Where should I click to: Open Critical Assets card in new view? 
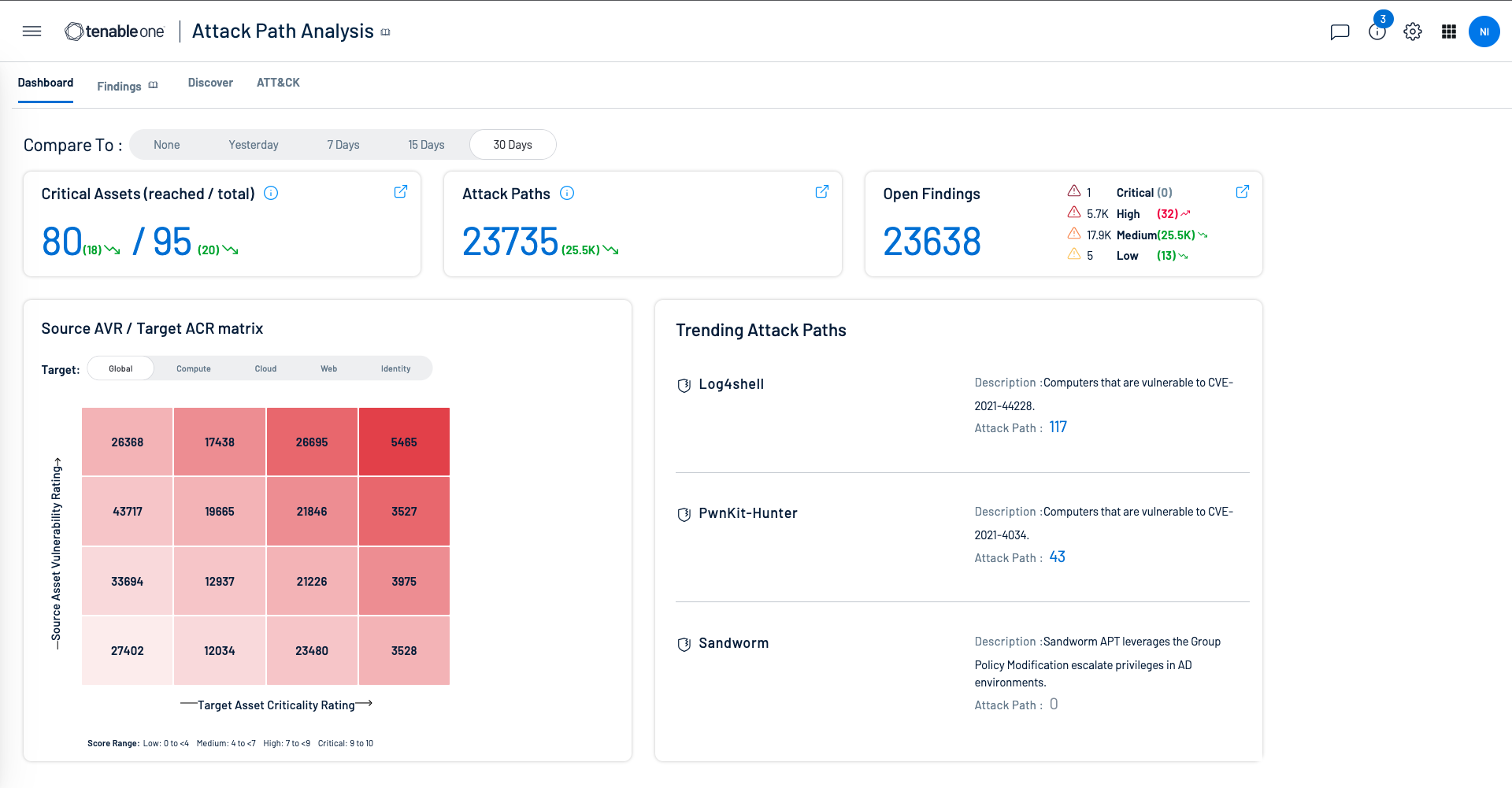[x=401, y=191]
